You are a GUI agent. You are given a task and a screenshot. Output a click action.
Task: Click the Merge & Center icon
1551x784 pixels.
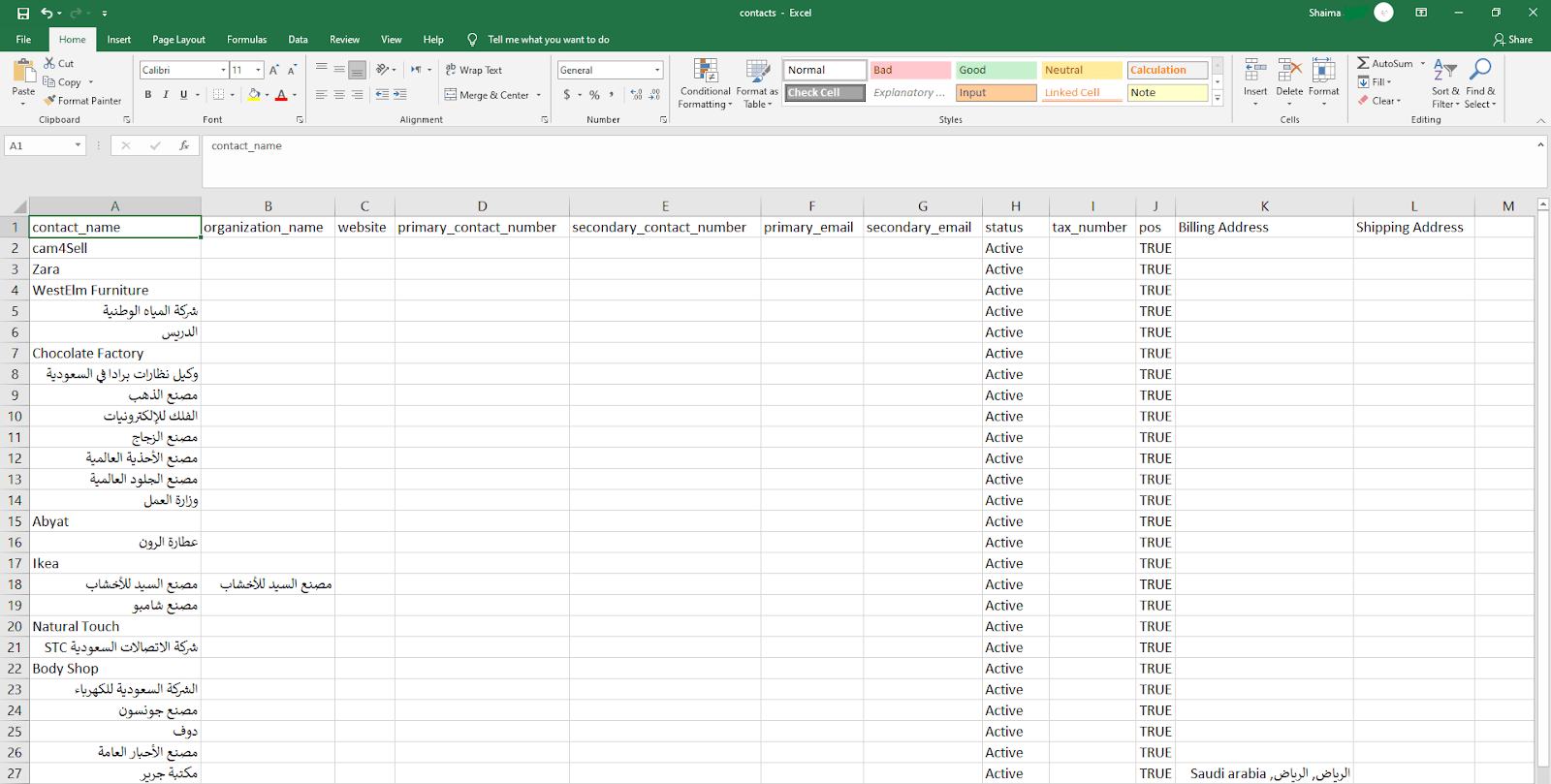451,95
